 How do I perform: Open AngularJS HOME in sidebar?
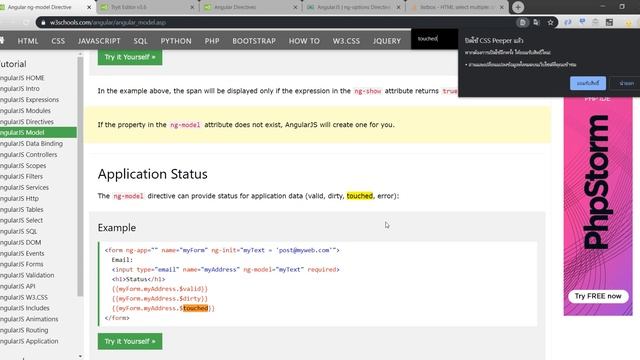[x=22, y=78]
